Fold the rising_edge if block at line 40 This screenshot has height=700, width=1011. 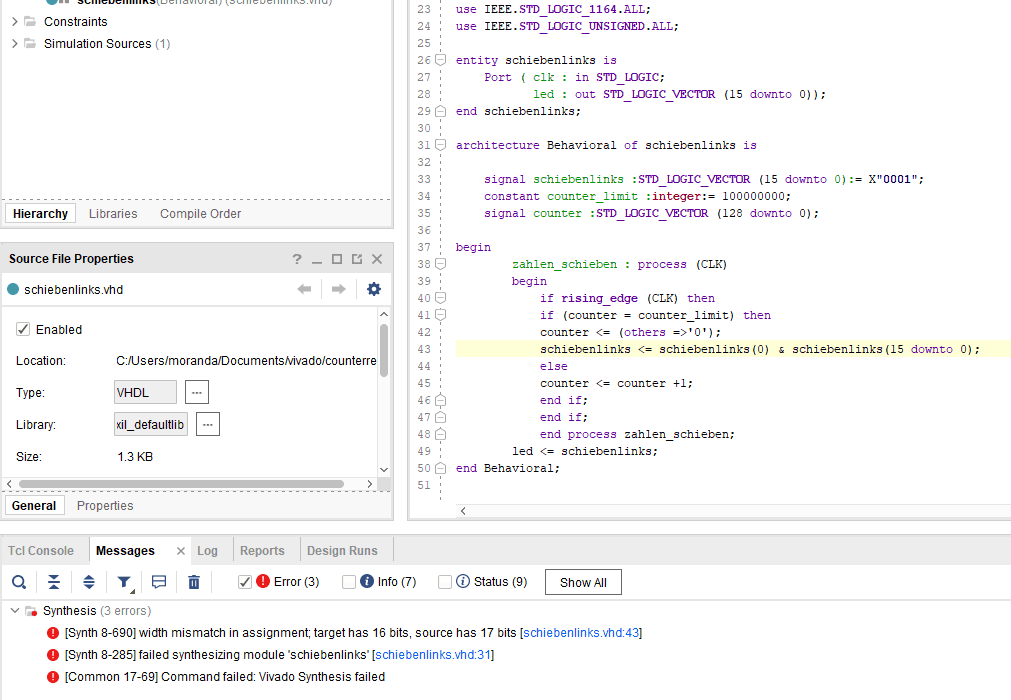click(440, 298)
